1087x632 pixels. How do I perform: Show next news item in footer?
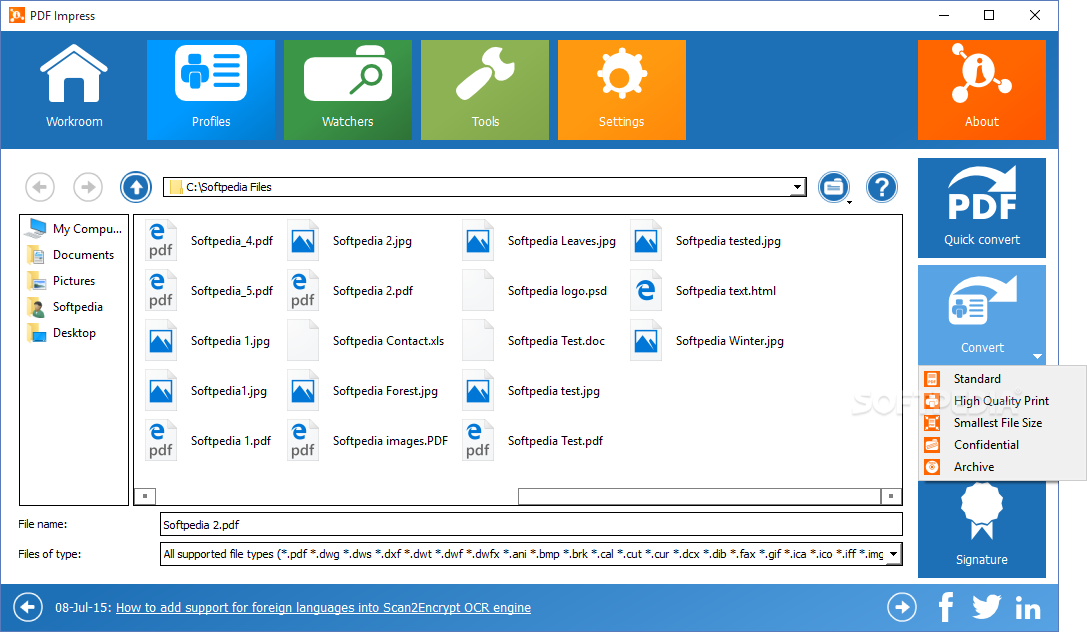(x=902, y=608)
